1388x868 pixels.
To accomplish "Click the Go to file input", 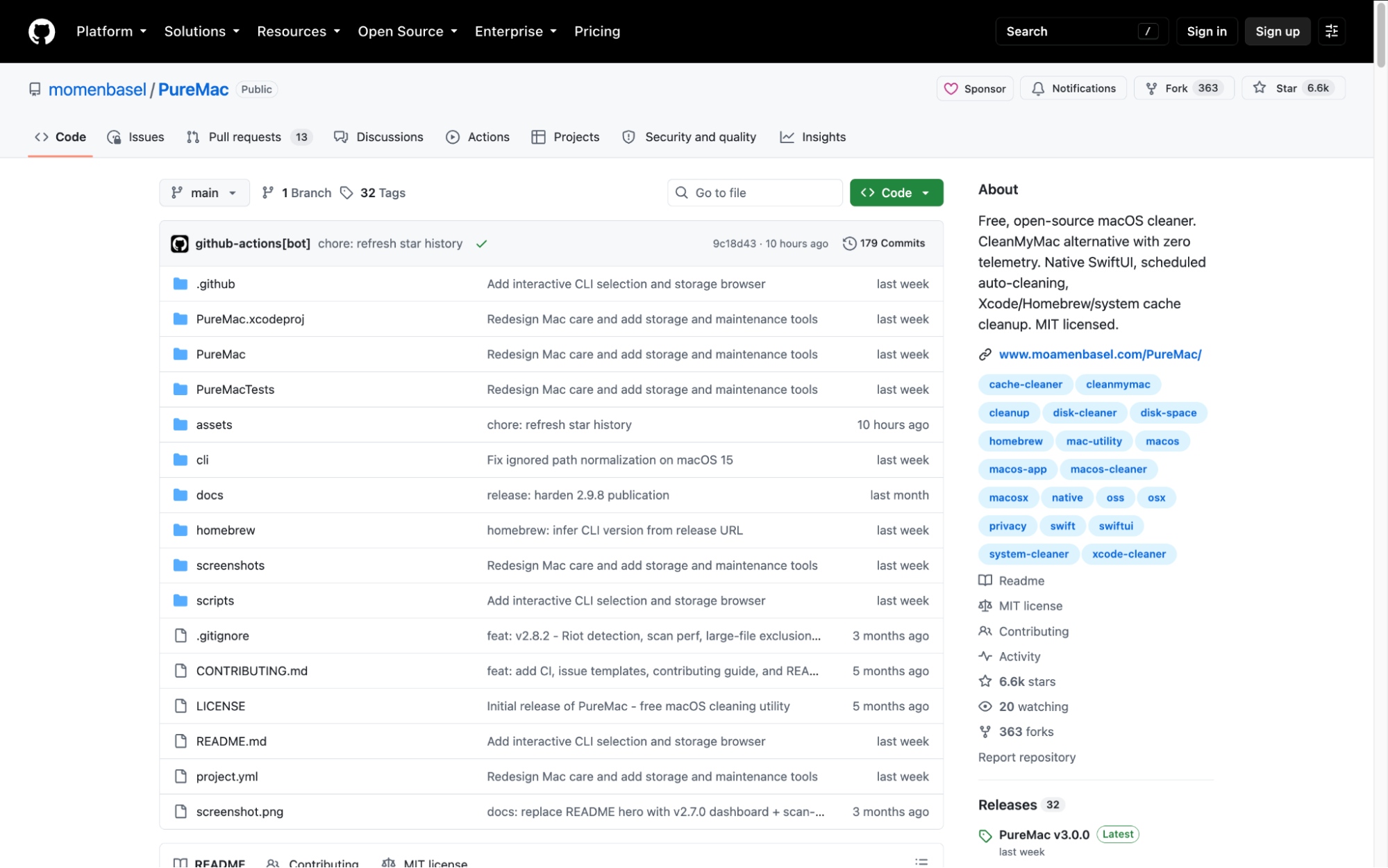I will (x=755, y=193).
